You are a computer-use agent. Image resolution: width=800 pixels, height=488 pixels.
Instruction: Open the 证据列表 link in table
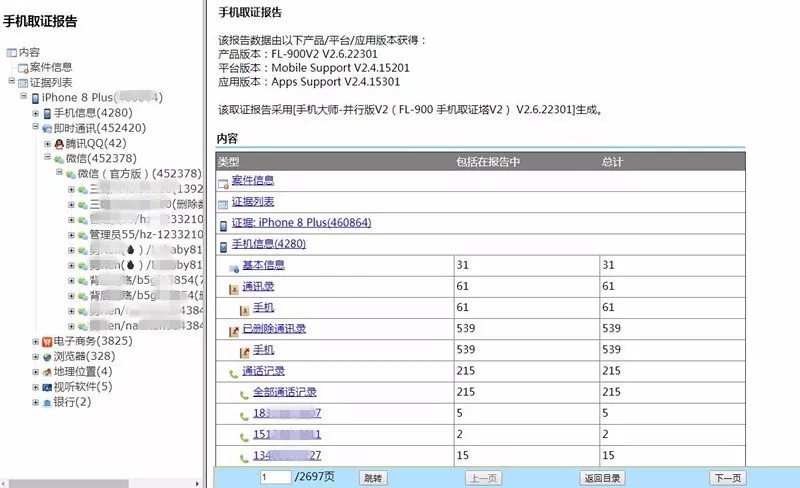coord(253,202)
